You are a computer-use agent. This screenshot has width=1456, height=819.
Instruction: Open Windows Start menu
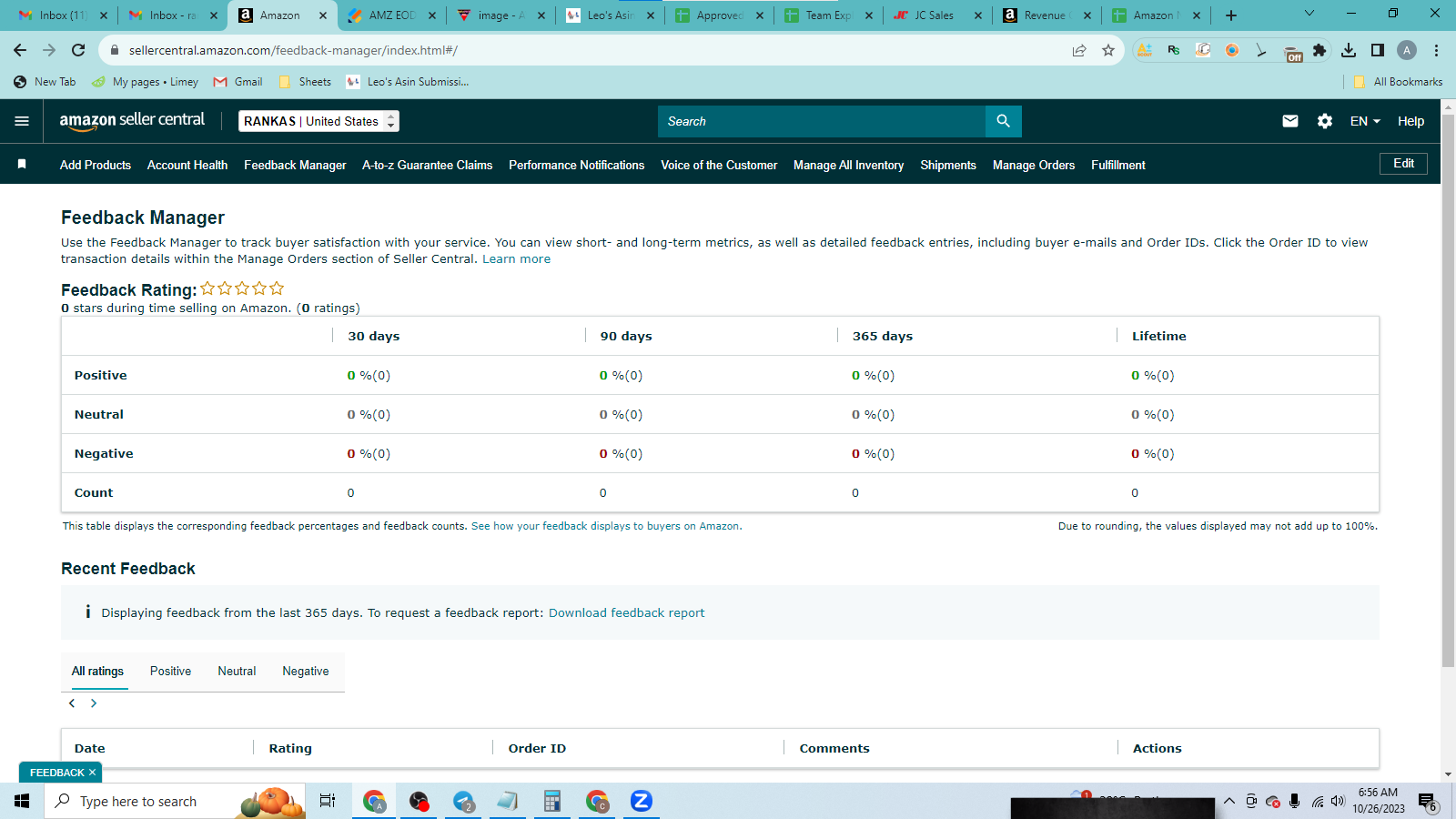(x=22, y=801)
